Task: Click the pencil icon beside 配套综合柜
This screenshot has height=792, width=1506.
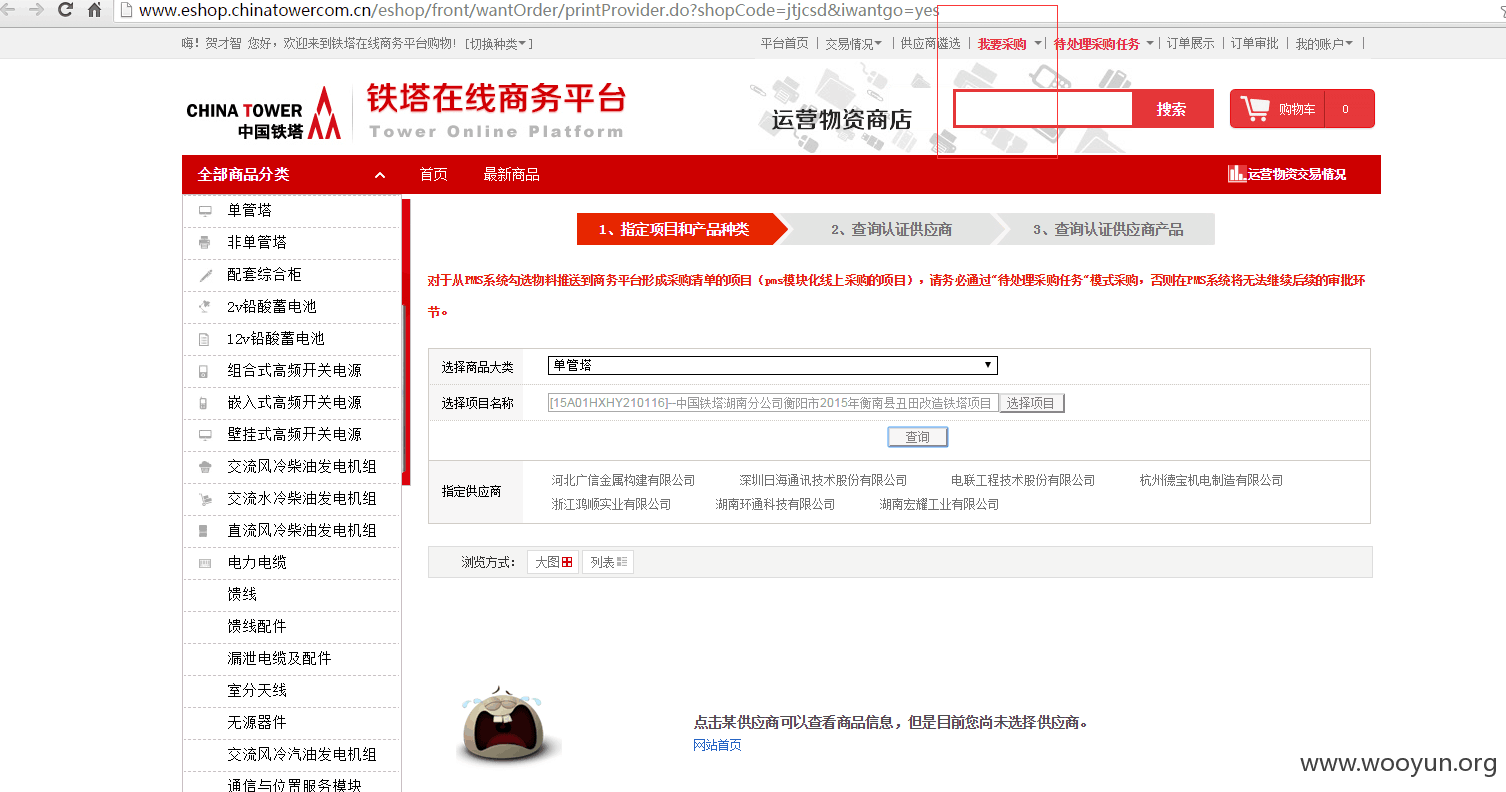Action: (x=205, y=275)
